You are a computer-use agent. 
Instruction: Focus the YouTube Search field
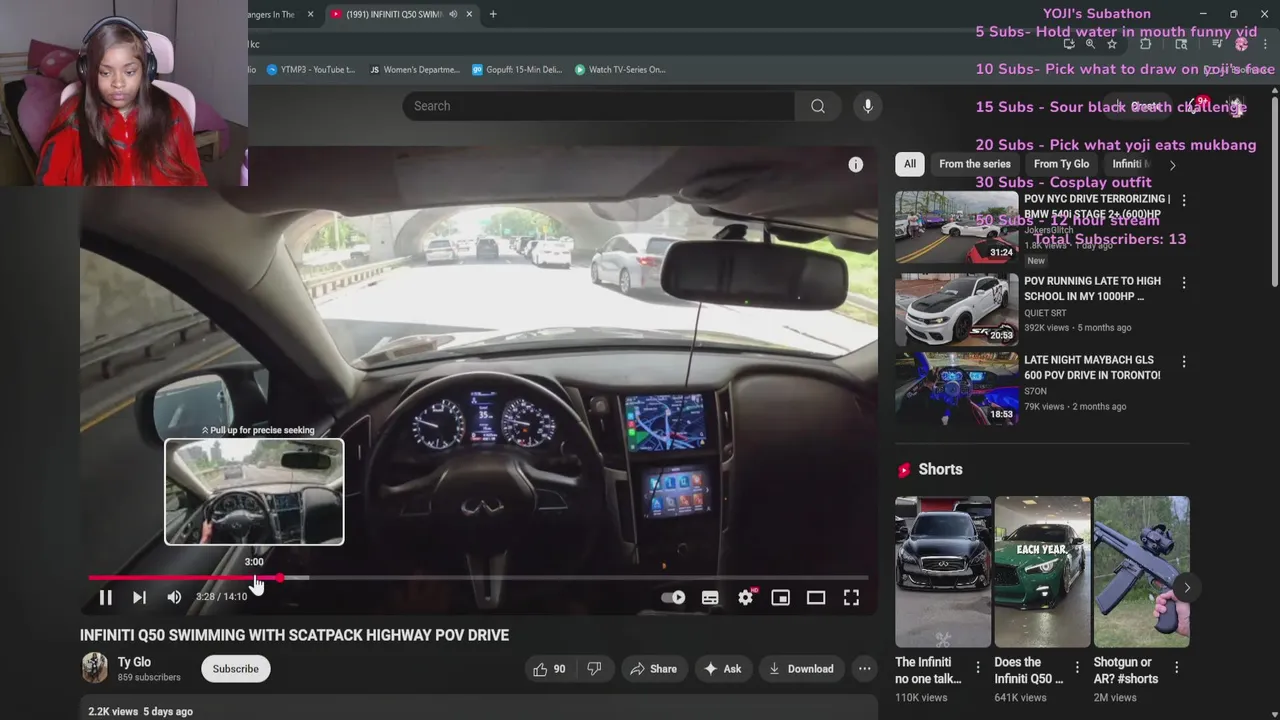click(x=599, y=106)
